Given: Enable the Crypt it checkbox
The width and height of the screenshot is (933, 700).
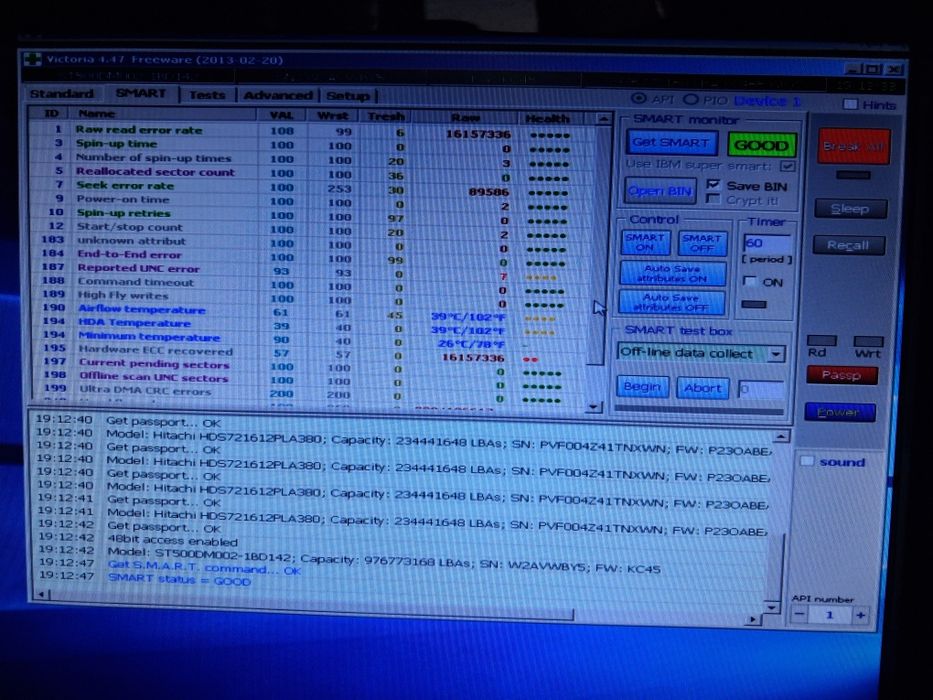Looking at the screenshot, I should 713,199.
